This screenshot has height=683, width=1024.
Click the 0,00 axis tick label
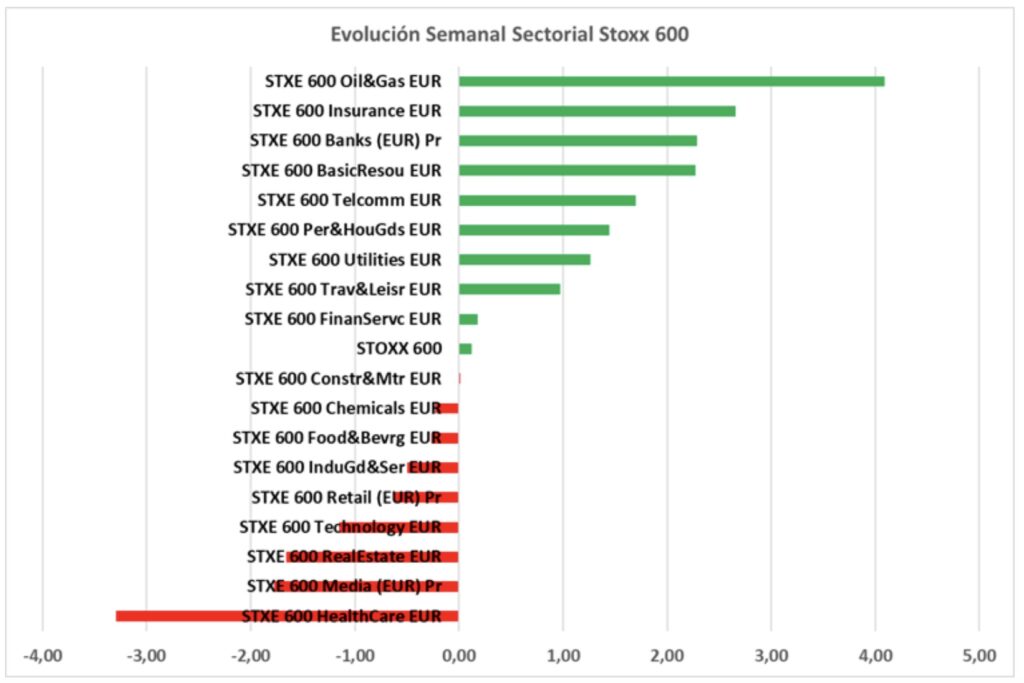(x=458, y=656)
